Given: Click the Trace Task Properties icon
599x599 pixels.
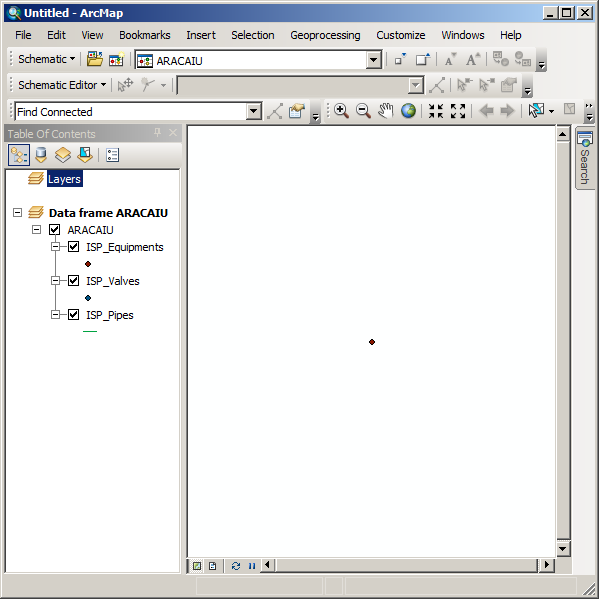Looking at the screenshot, I should click(x=297, y=111).
